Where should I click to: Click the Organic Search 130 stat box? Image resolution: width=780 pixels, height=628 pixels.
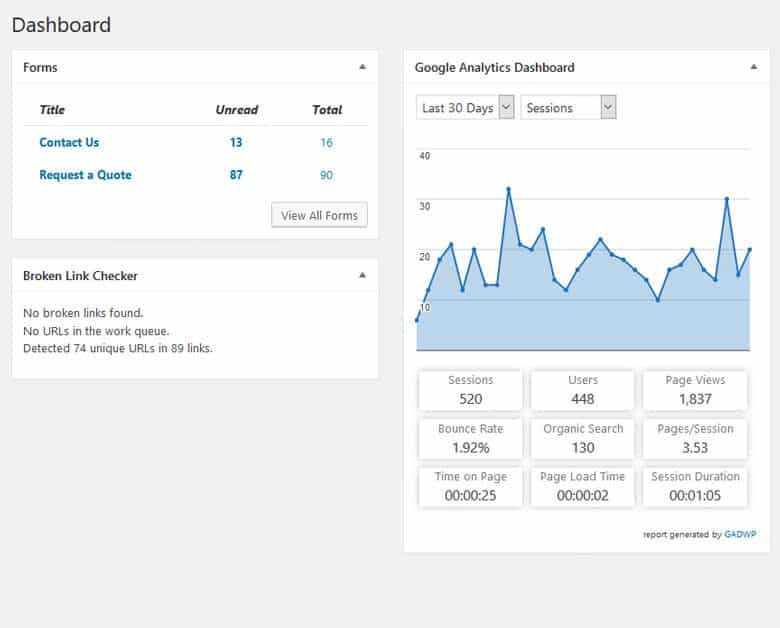click(583, 438)
